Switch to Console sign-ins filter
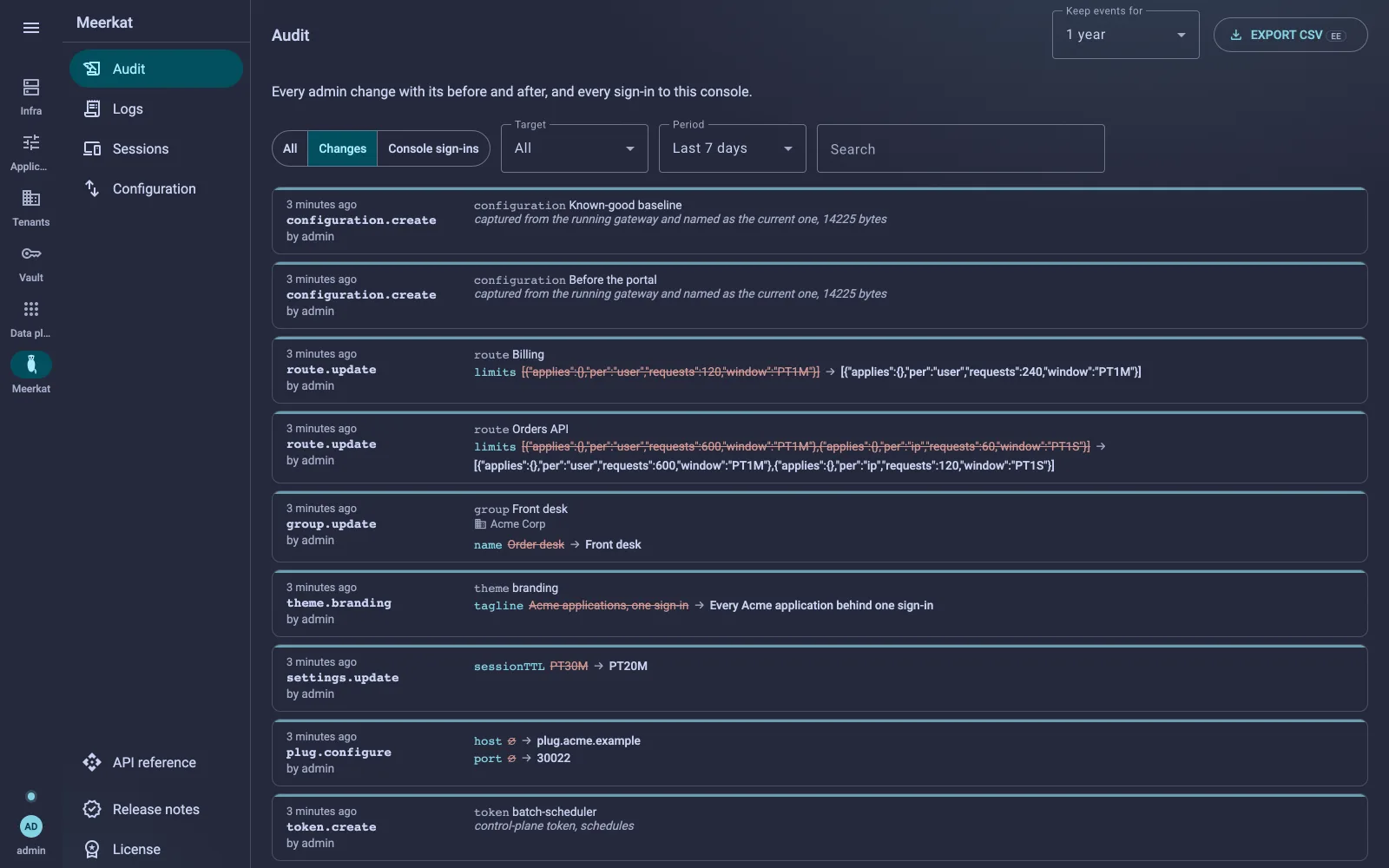This screenshot has height=868, width=1389. click(433, 148)
